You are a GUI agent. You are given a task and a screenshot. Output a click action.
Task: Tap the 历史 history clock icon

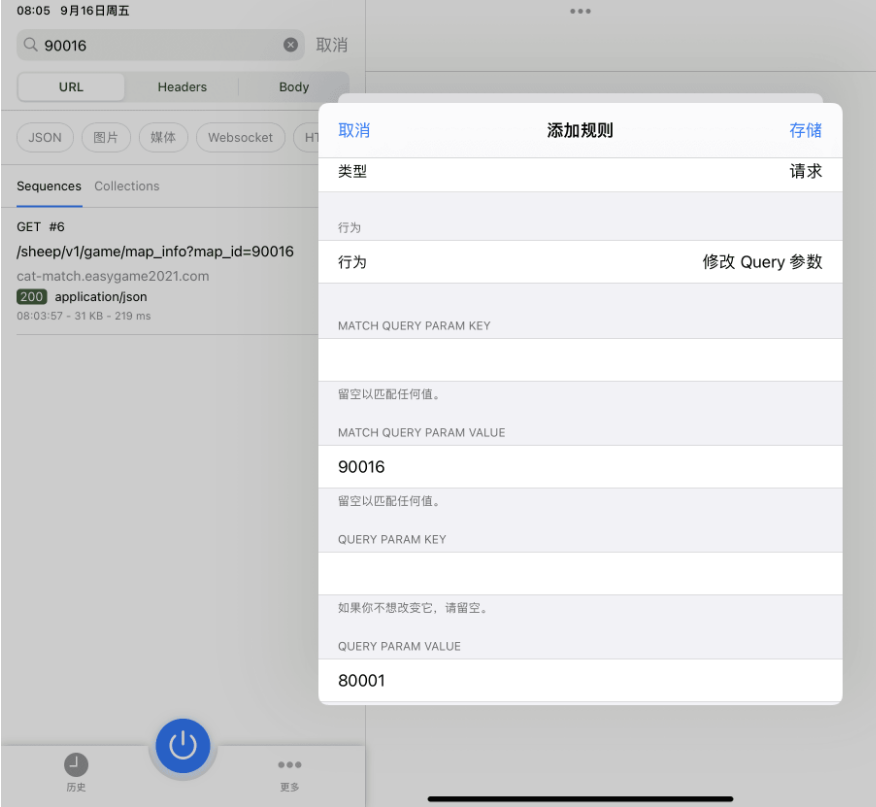tap(76, 762)
